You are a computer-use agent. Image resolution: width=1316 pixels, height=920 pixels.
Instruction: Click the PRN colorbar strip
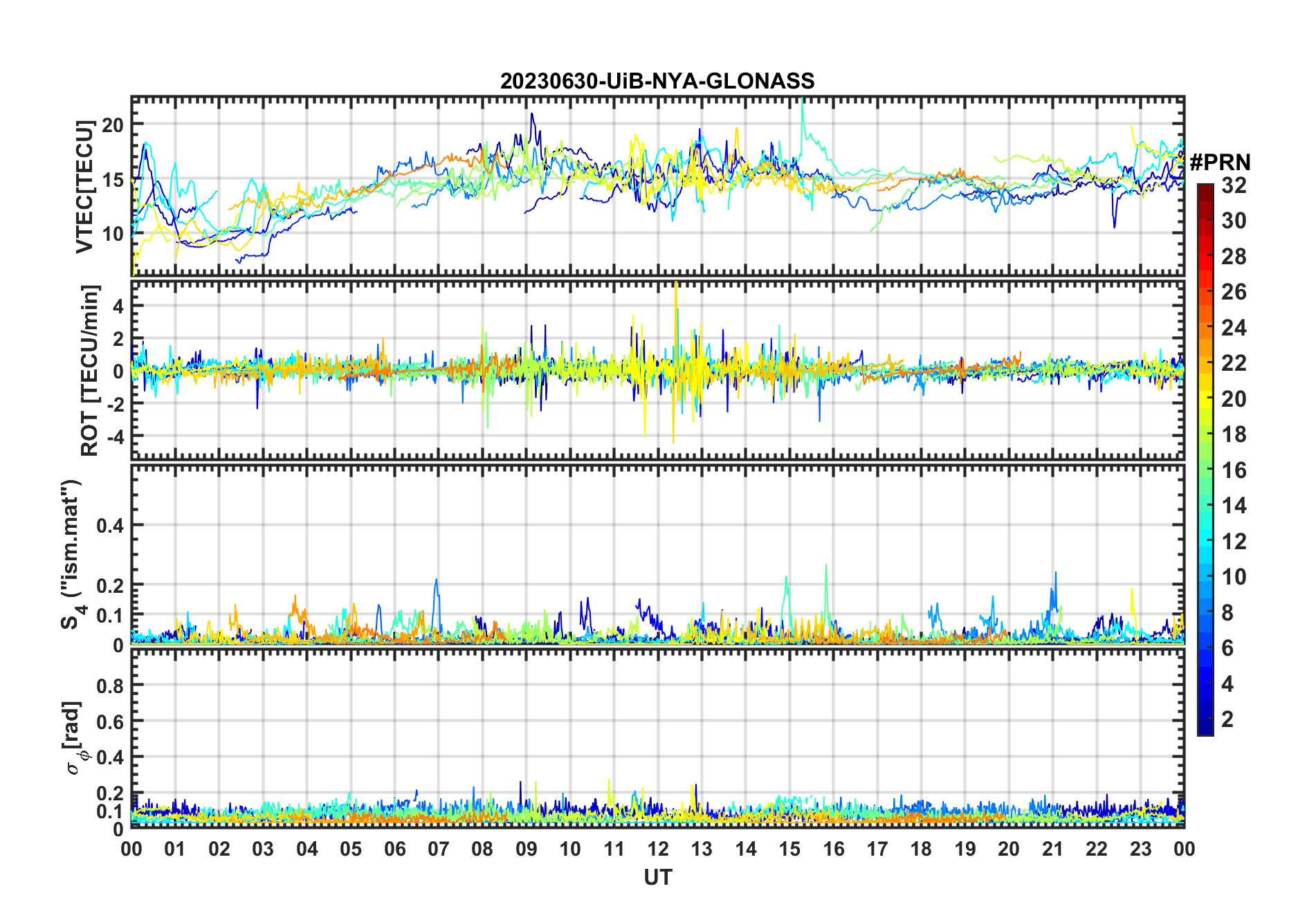pyautogui.click(x=1205, y=459)
